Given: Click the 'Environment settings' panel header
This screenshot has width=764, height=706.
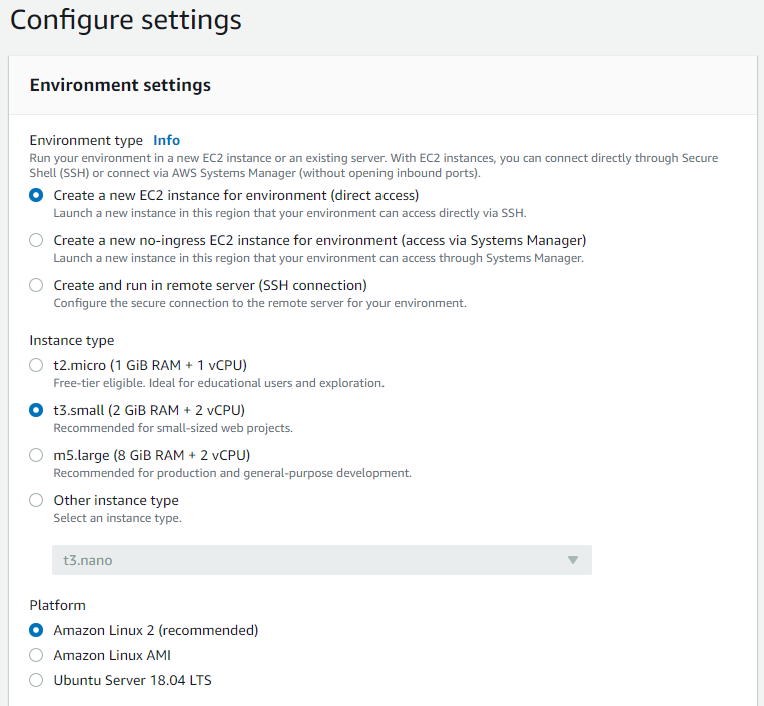Looking at the screenshot, I should tap(120, 85).
